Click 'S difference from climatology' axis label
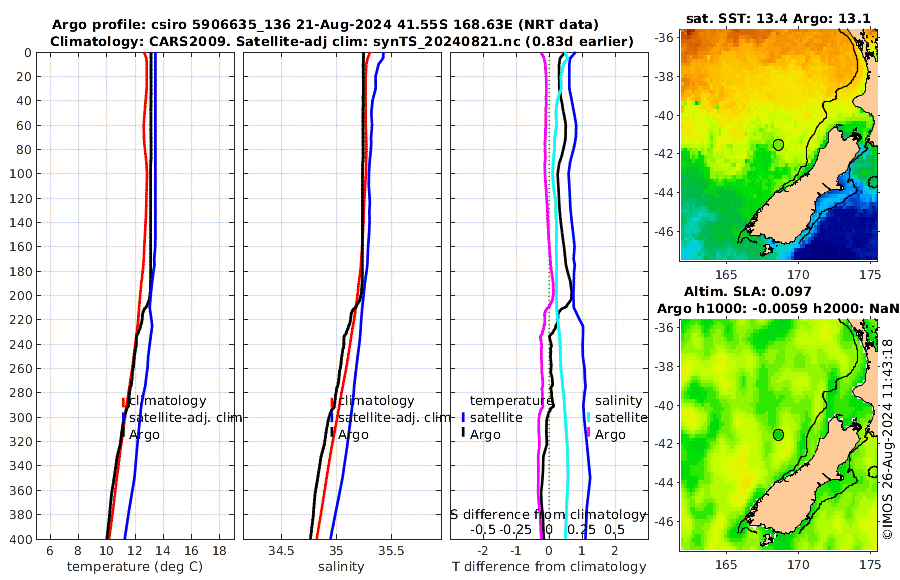 click(548, 515)
